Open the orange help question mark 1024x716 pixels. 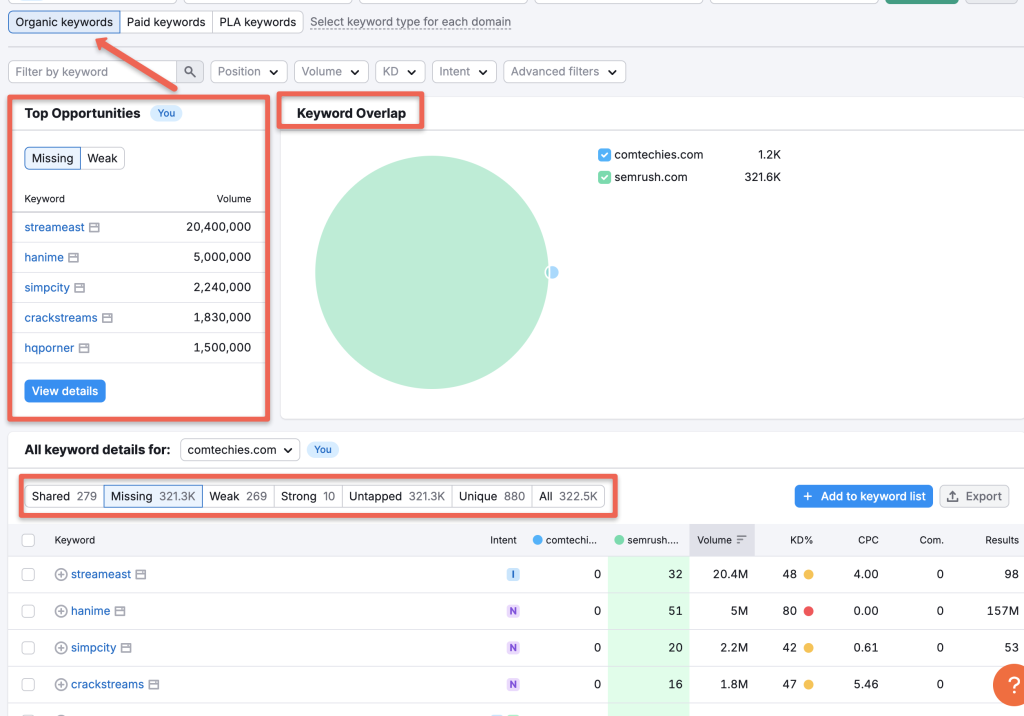point(1008,684)
